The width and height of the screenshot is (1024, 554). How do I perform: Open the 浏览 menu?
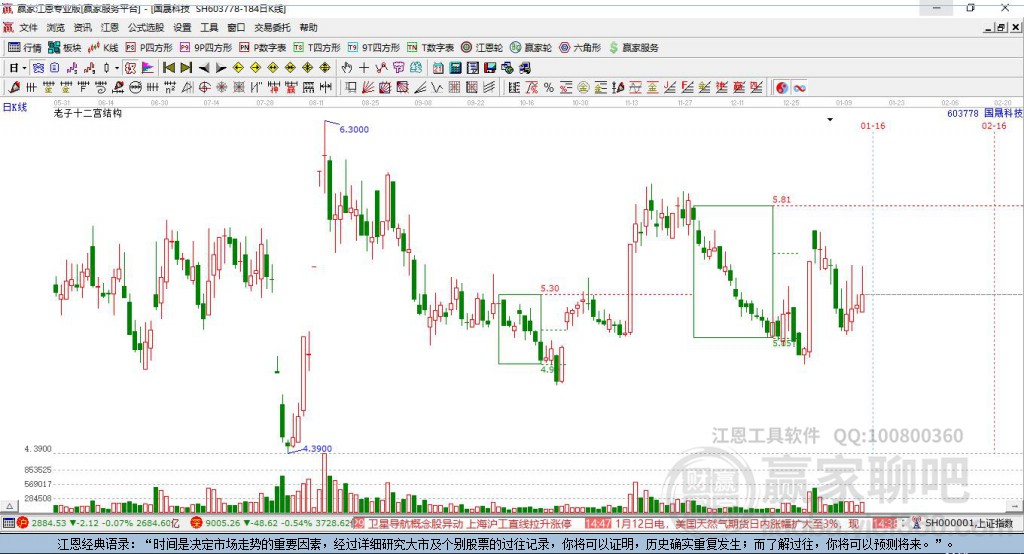pyautogui.click(x=56, y=27)
